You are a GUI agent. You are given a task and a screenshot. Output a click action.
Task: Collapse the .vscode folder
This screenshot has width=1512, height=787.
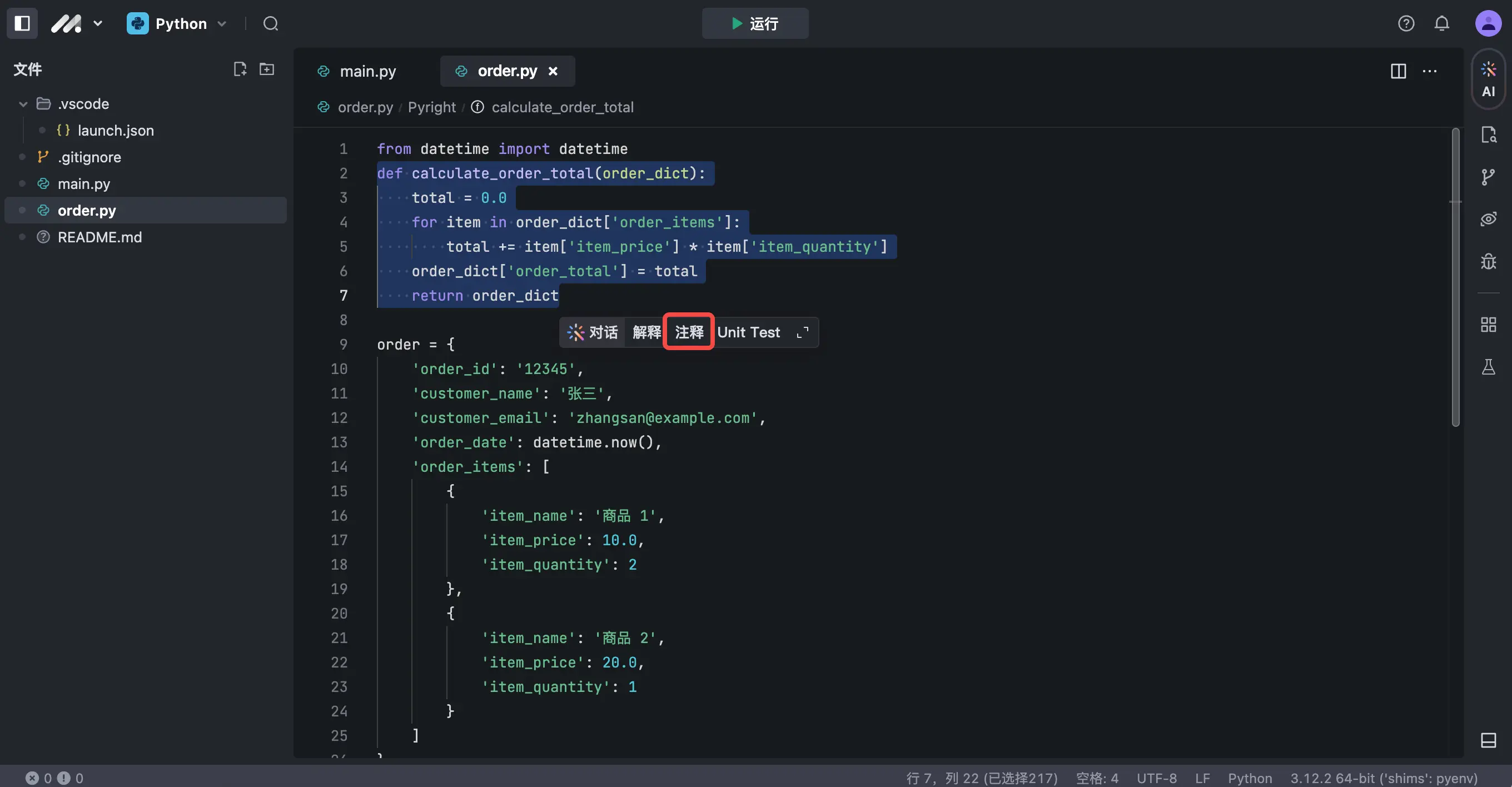click(x=23, y=104)
